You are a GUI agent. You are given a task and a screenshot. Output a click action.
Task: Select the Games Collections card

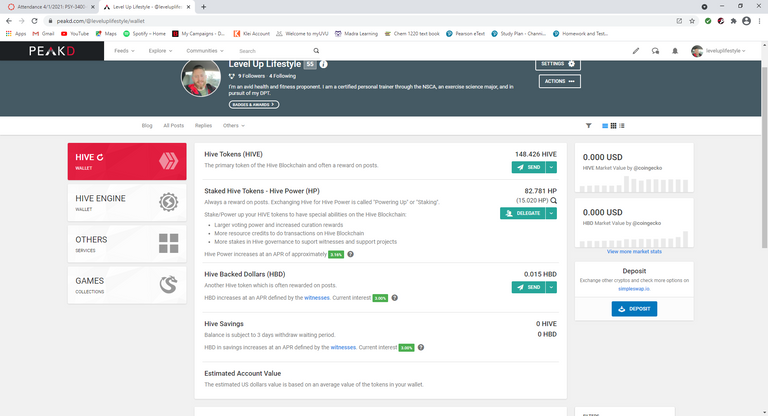click(127, 285)
